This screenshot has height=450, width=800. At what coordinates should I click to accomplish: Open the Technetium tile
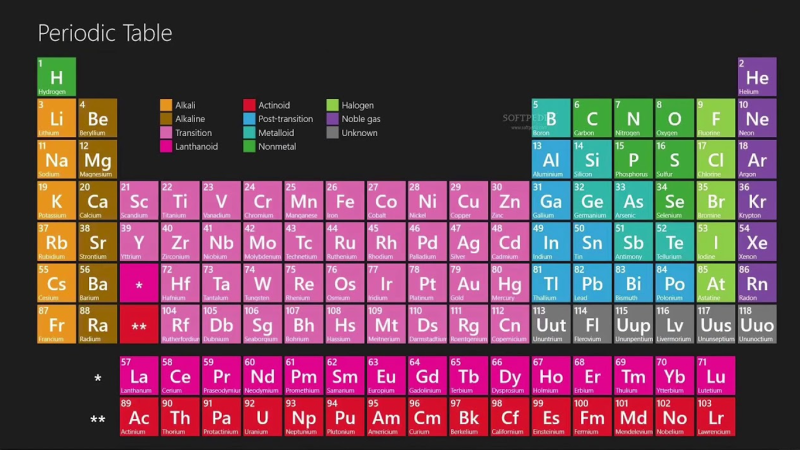(304, 242)
